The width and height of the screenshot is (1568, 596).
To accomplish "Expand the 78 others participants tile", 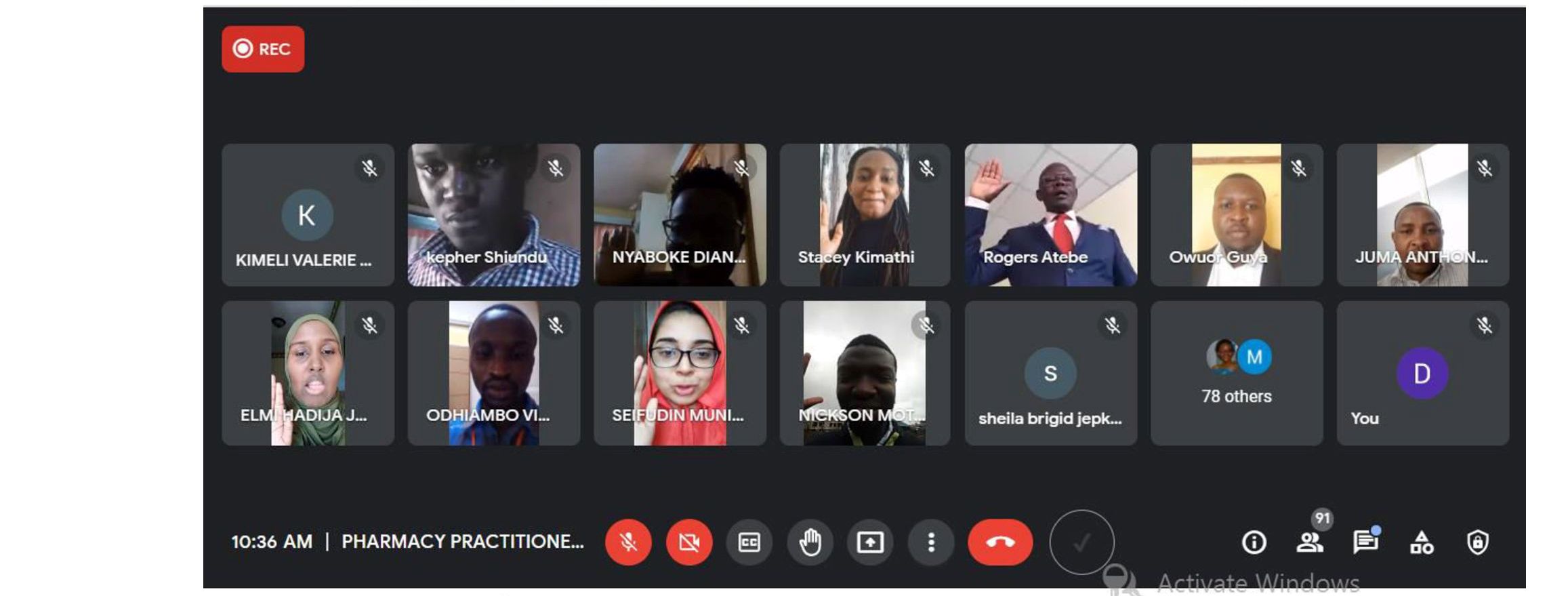I will (x=1237, y=373).
